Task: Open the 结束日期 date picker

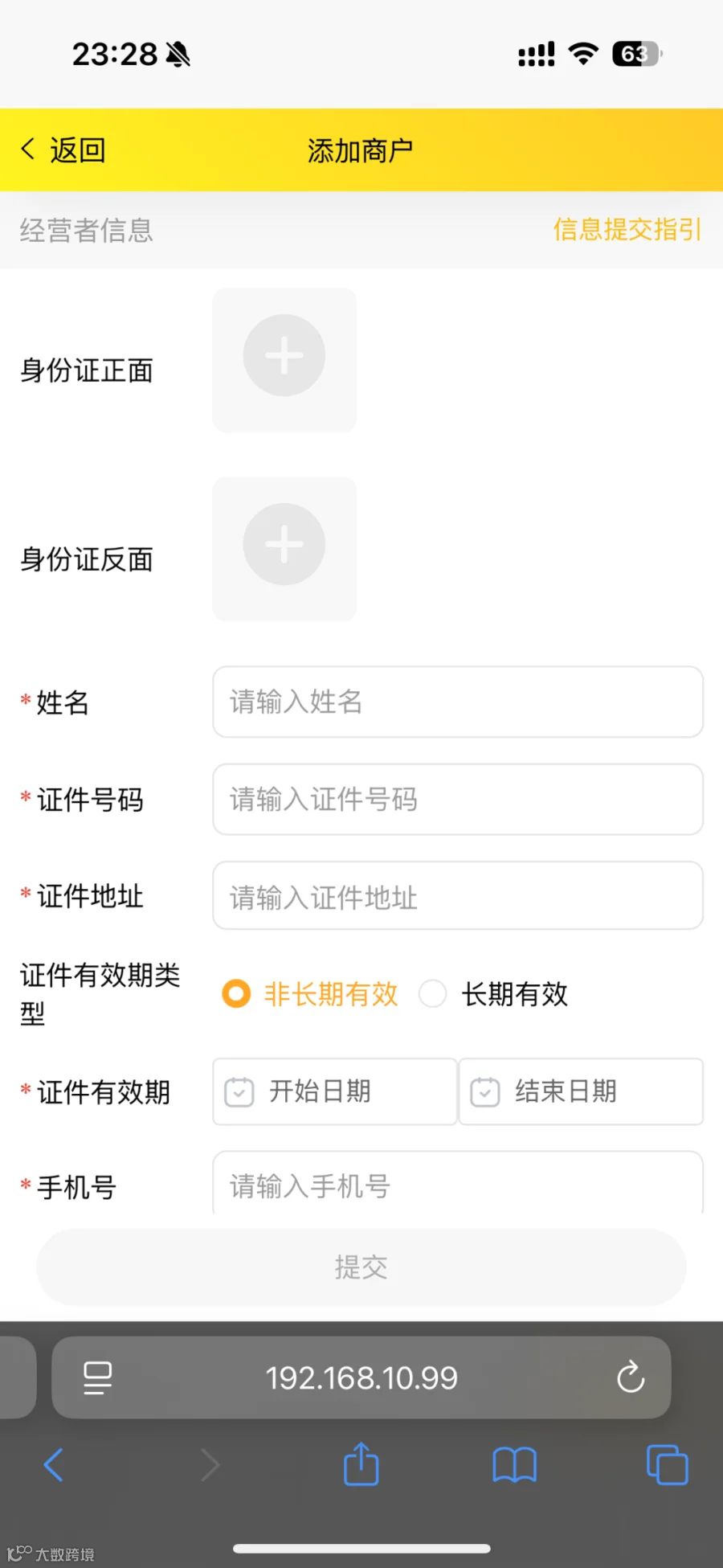Action: 581,1091
